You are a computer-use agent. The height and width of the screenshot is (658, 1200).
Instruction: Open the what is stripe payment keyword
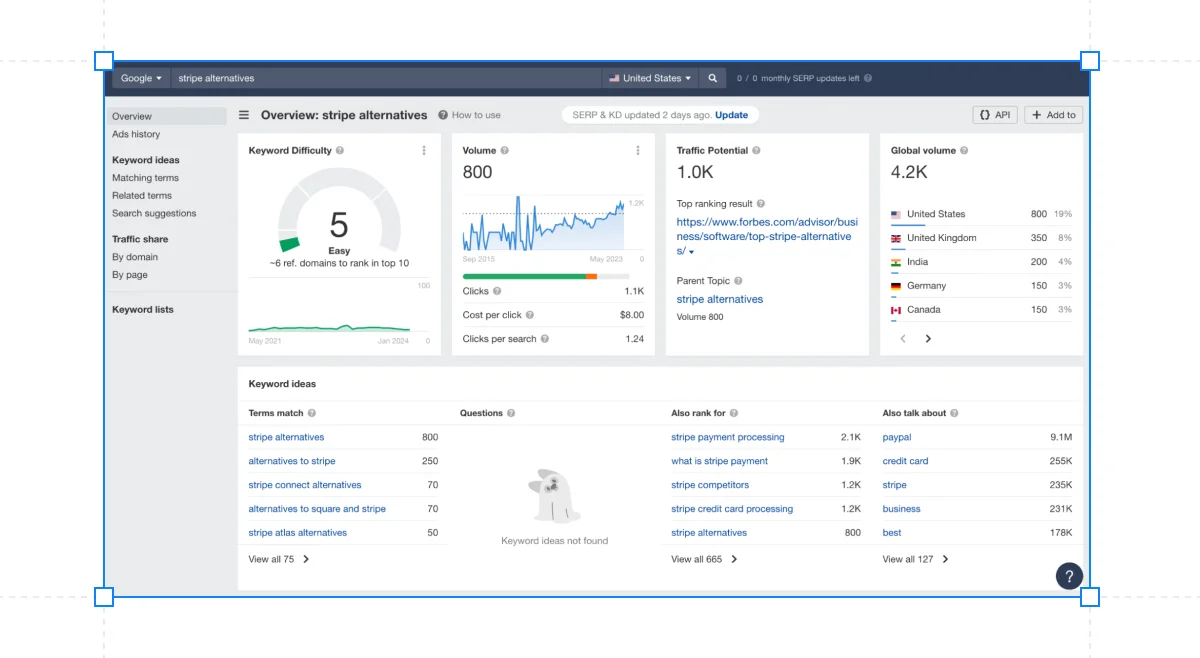(x=720, y=461)
